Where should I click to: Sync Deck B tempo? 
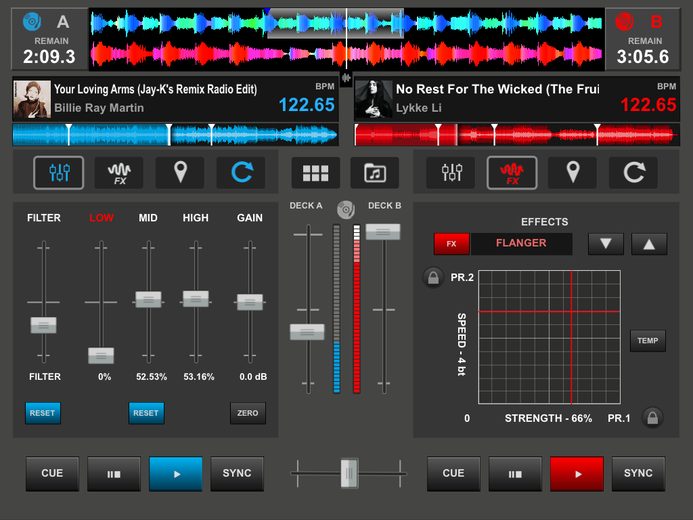(x=638, y=474)
